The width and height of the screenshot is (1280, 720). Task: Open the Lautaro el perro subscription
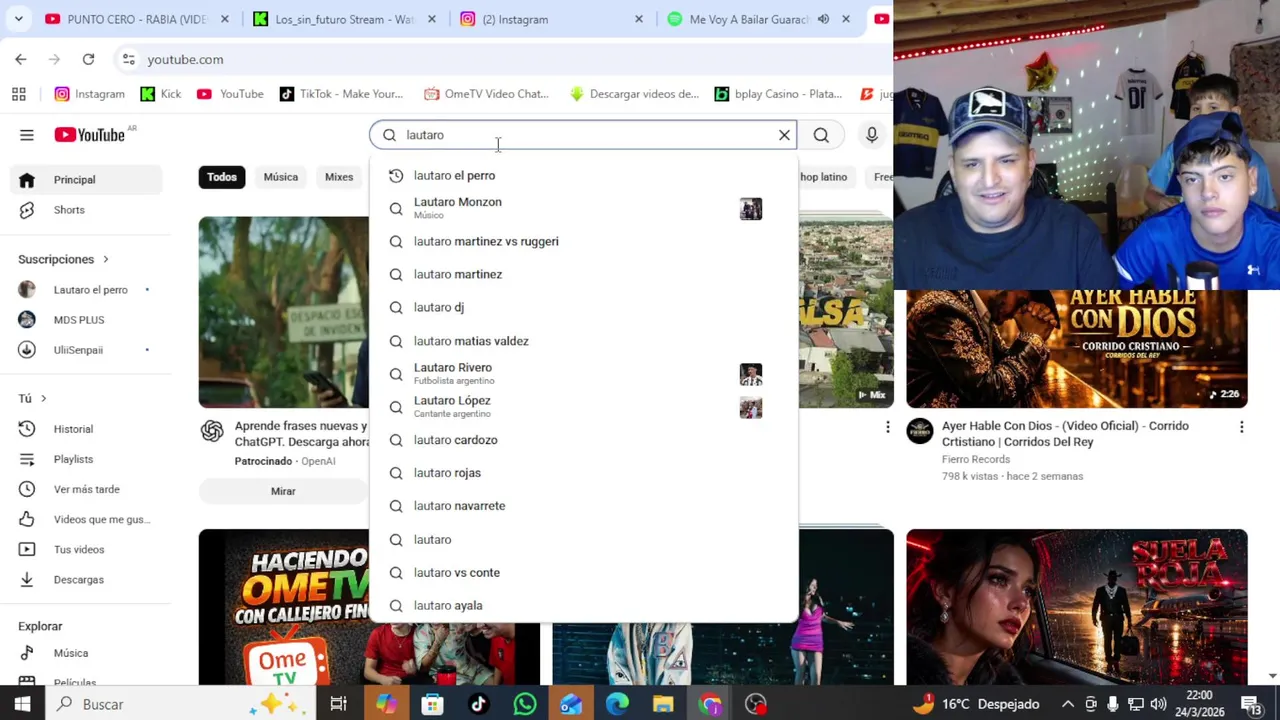[x=86, y=290]
